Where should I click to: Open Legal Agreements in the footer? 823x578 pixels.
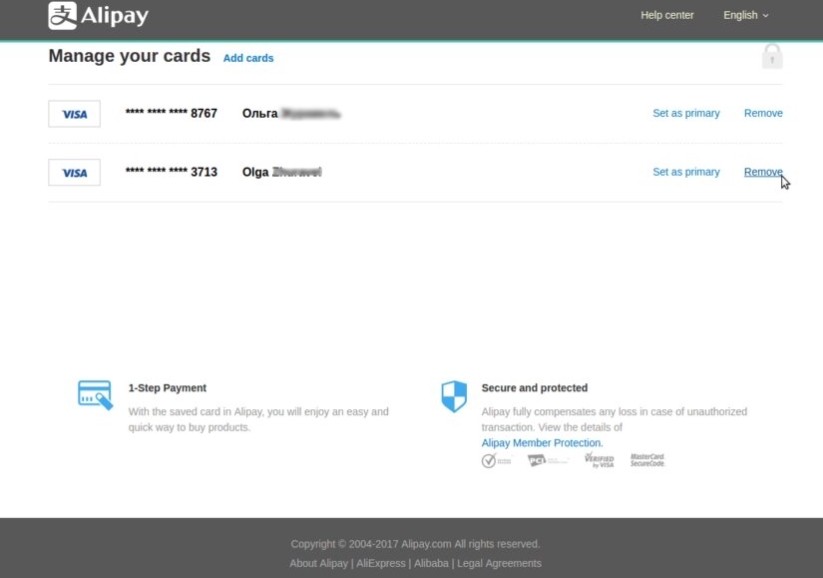click(499, 563)
